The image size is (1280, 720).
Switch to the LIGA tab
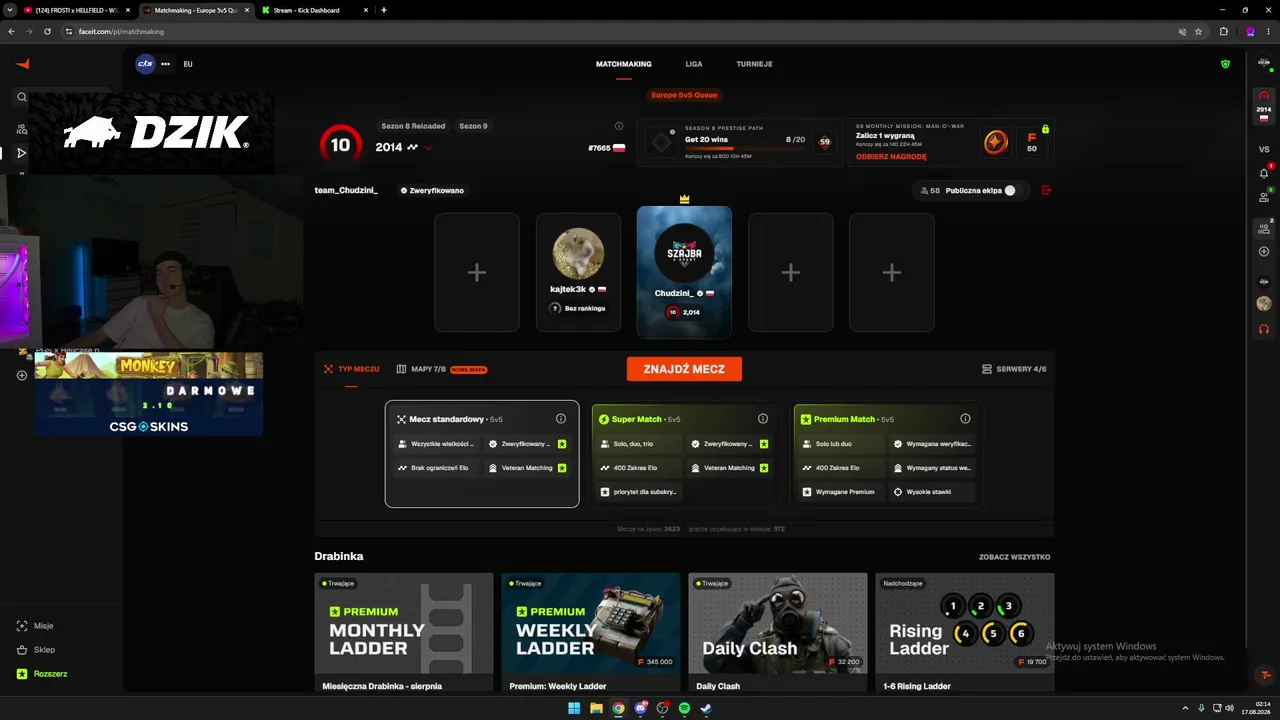click(694, 64)
